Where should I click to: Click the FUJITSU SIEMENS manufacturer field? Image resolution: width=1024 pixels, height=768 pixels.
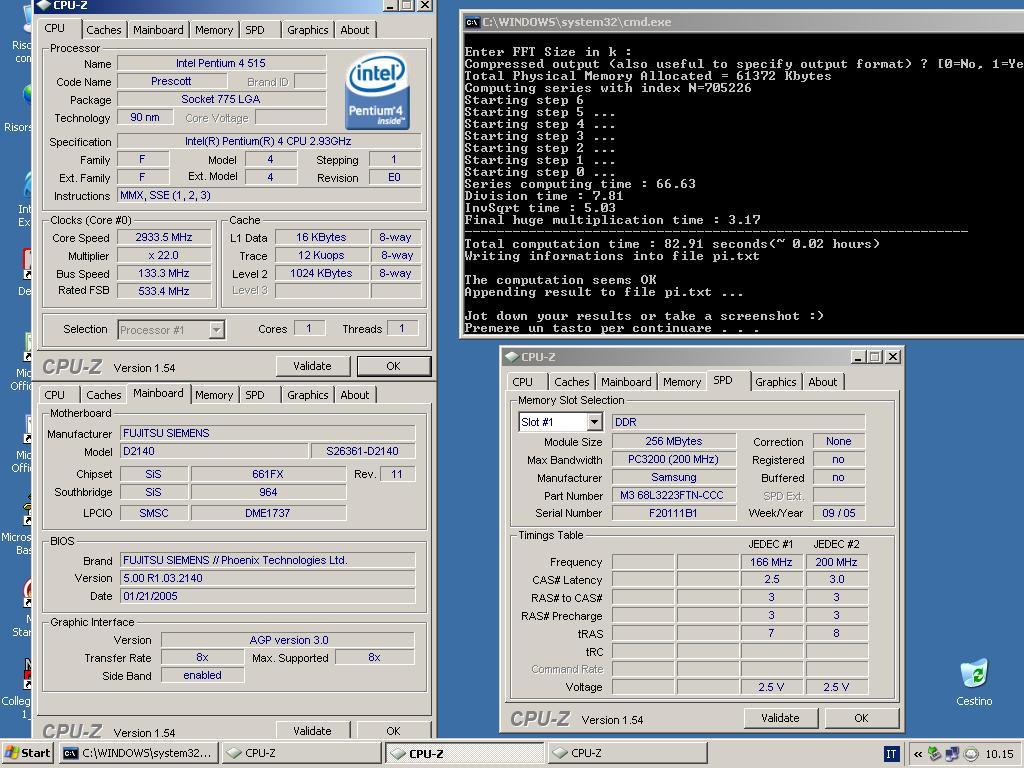pos(268,433)
